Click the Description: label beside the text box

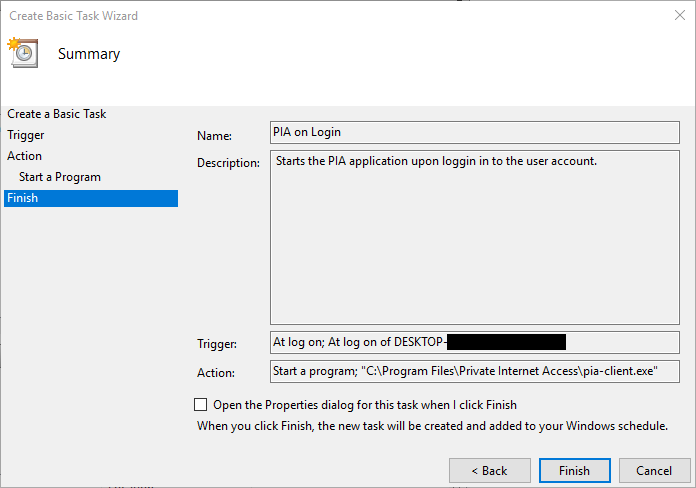(x=229, y=162)
